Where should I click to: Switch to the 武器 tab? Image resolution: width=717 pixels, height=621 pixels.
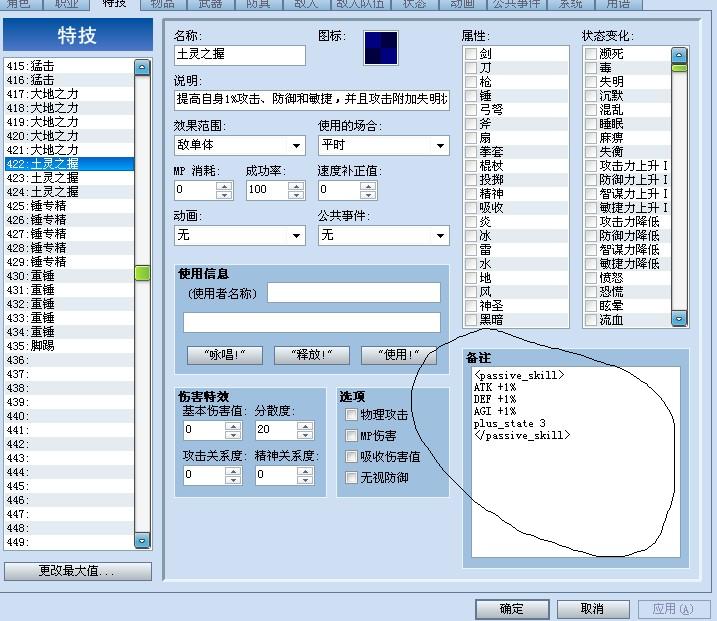[211, 4]
